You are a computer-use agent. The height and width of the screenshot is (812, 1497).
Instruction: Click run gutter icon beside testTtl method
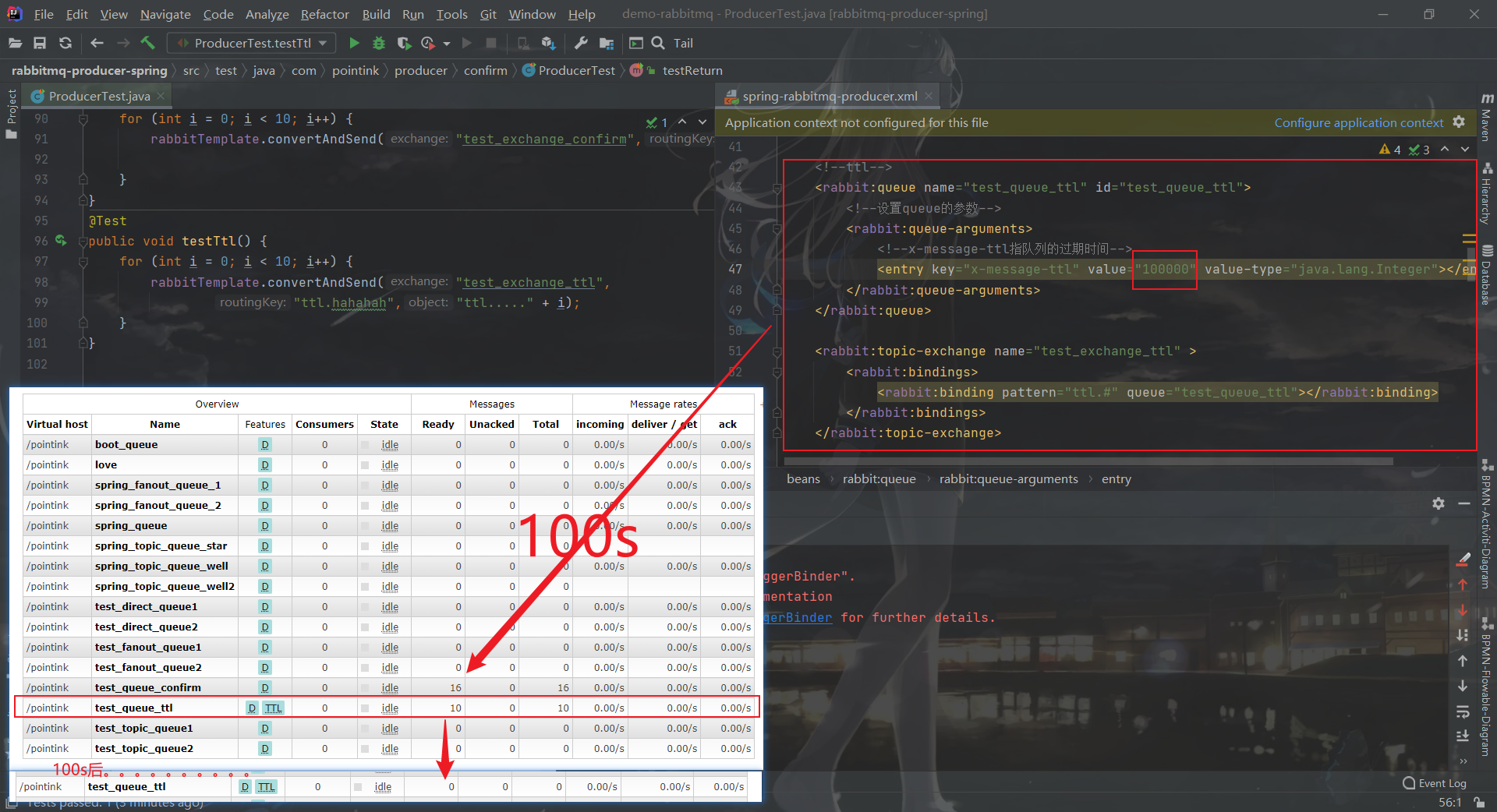[61, 241]
